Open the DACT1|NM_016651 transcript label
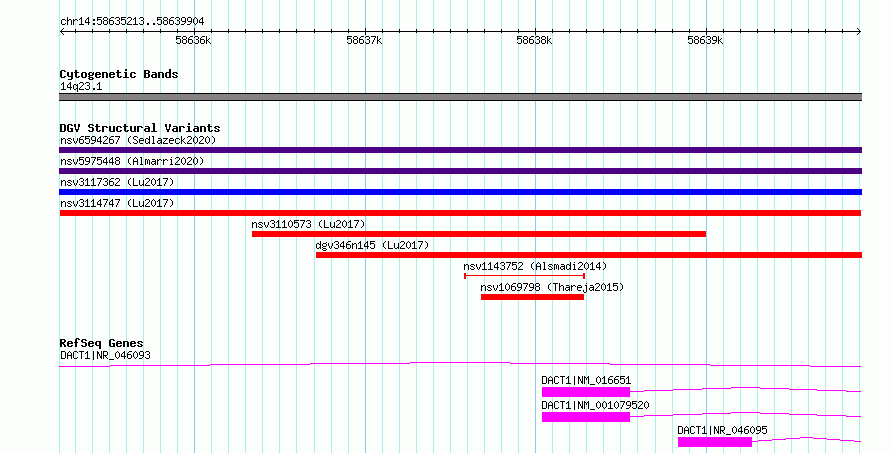The height and width of the screenshot is (453, 890). coord(586,380)
